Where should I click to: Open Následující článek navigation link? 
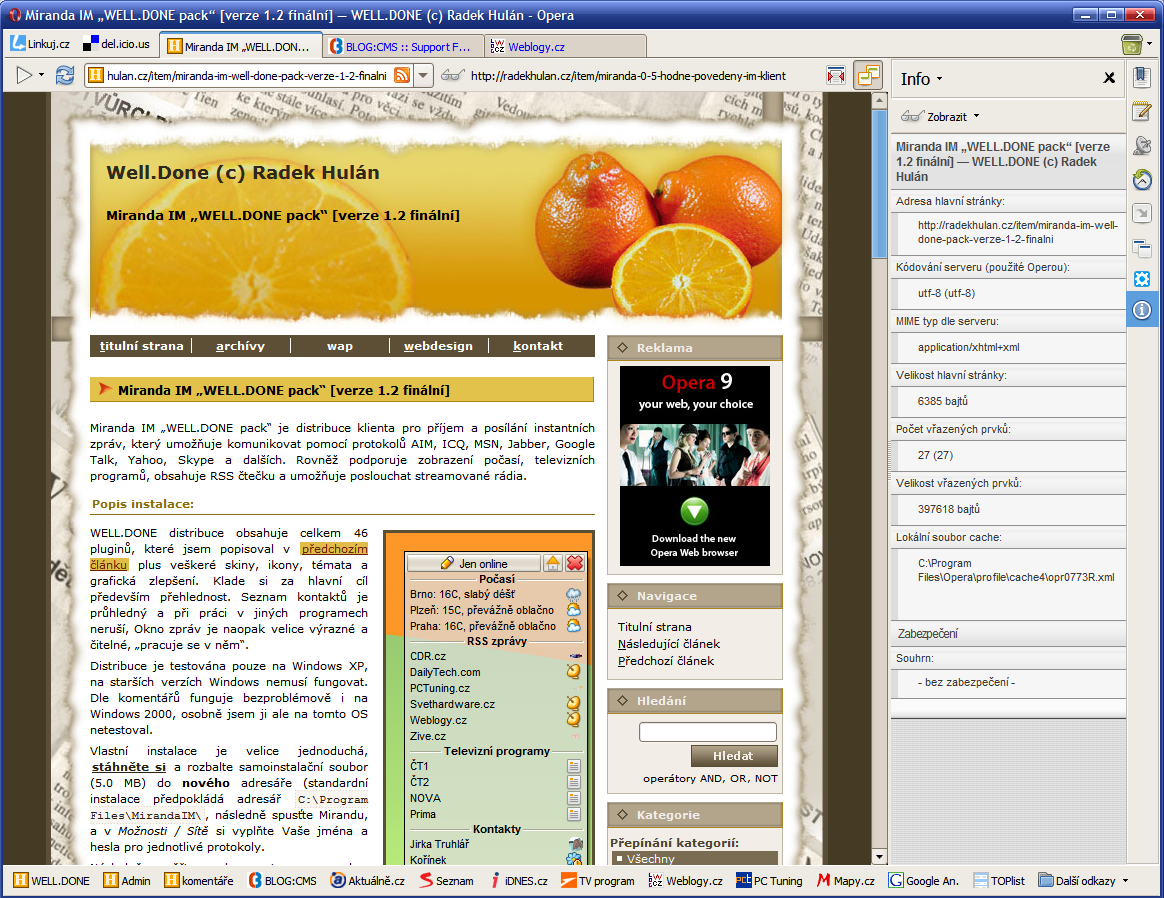point(668,644)
